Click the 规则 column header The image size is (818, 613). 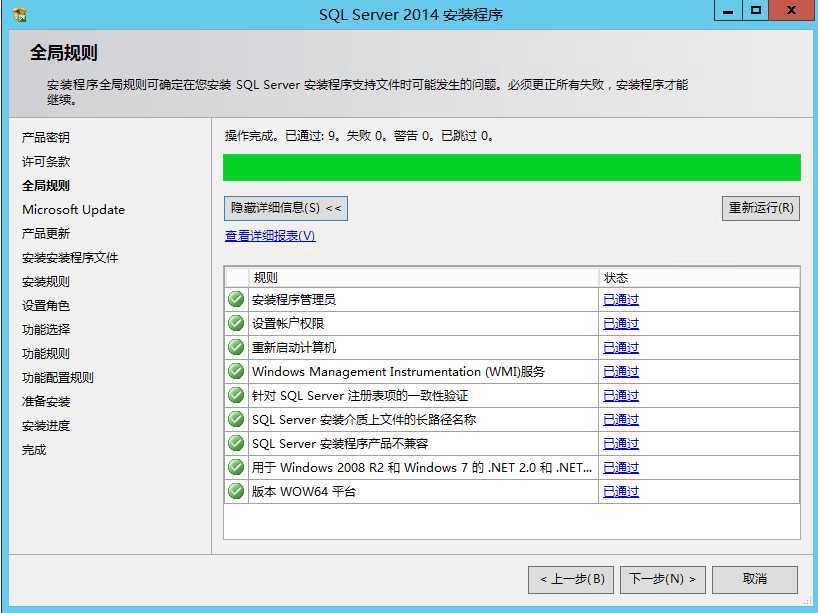pos(424,278)
